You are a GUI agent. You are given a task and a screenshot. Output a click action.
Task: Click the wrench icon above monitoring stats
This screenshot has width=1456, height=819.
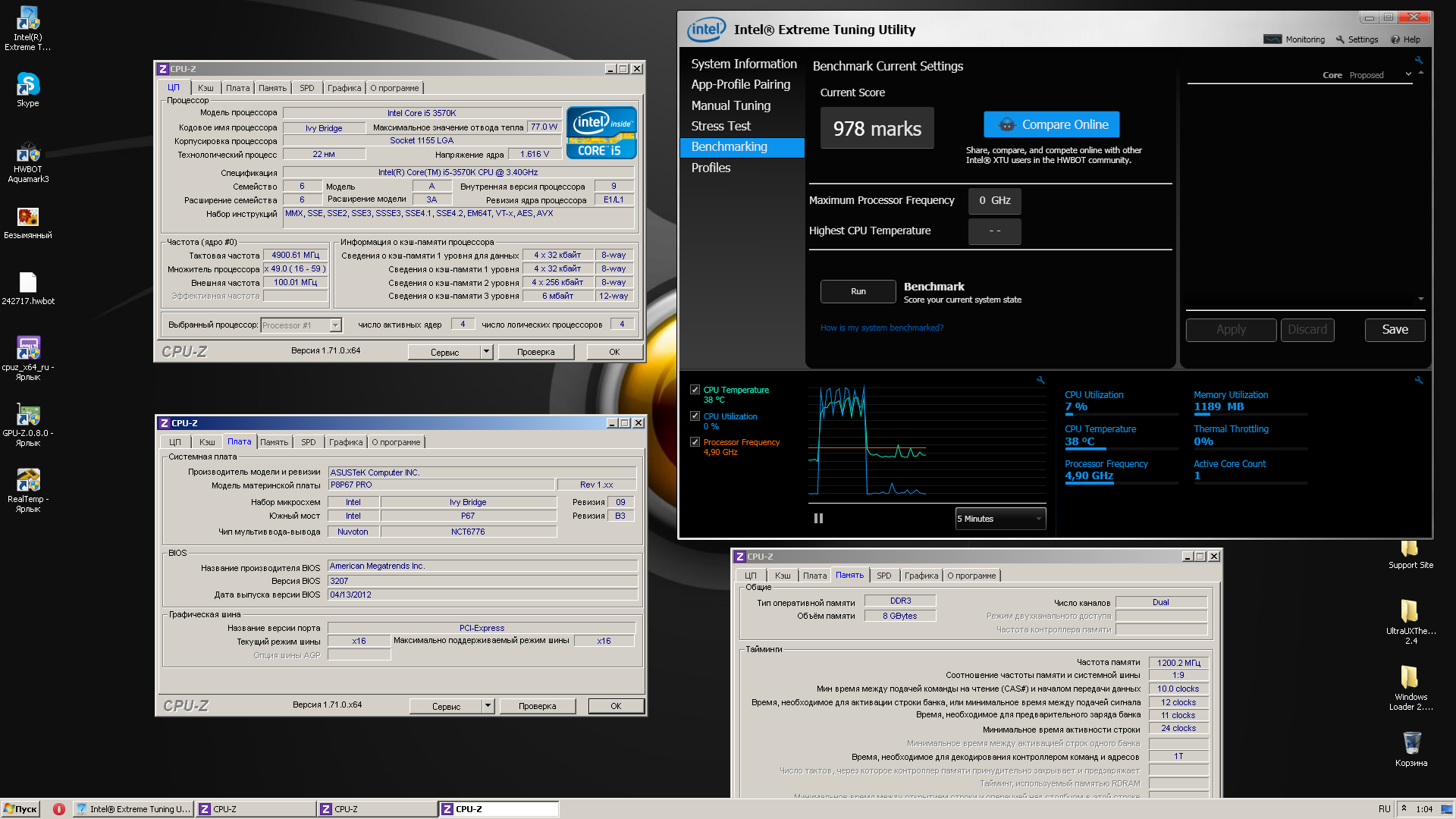pos(1418,381)
